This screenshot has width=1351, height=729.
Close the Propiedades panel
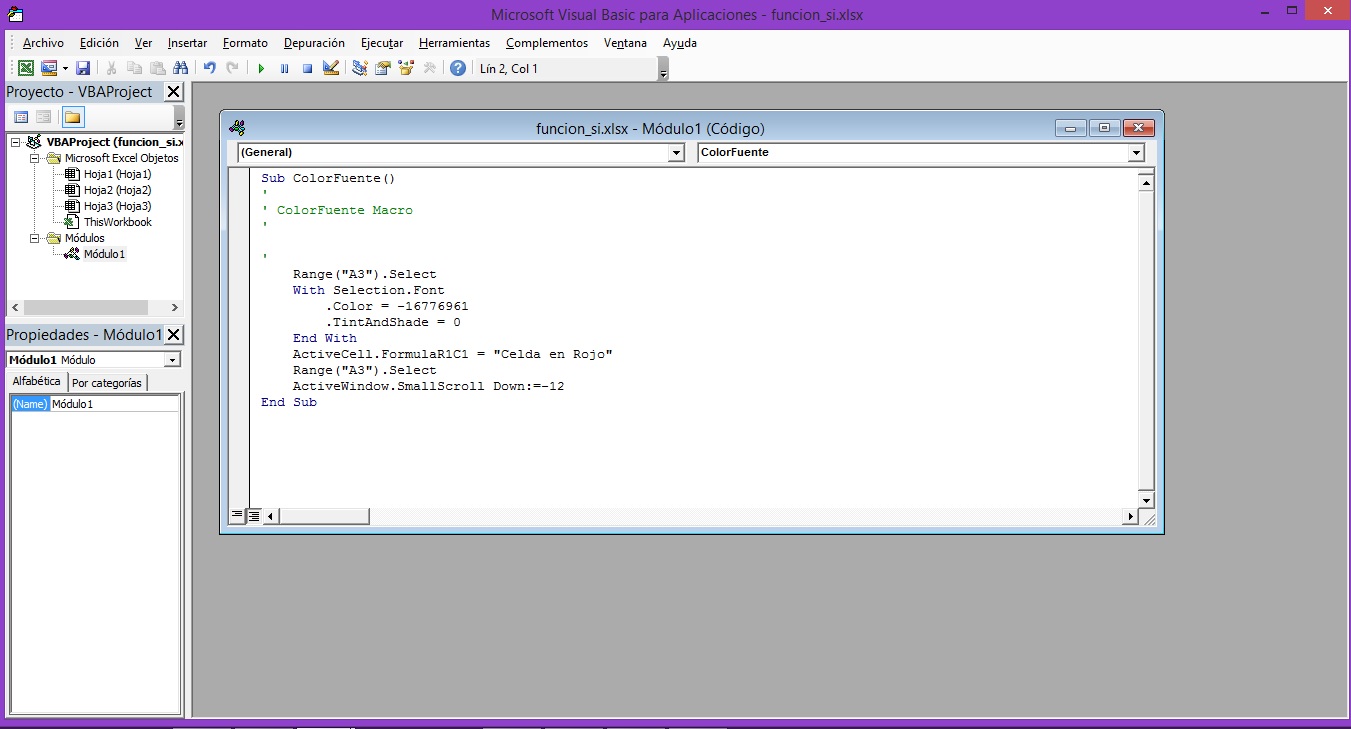(173, 335)
